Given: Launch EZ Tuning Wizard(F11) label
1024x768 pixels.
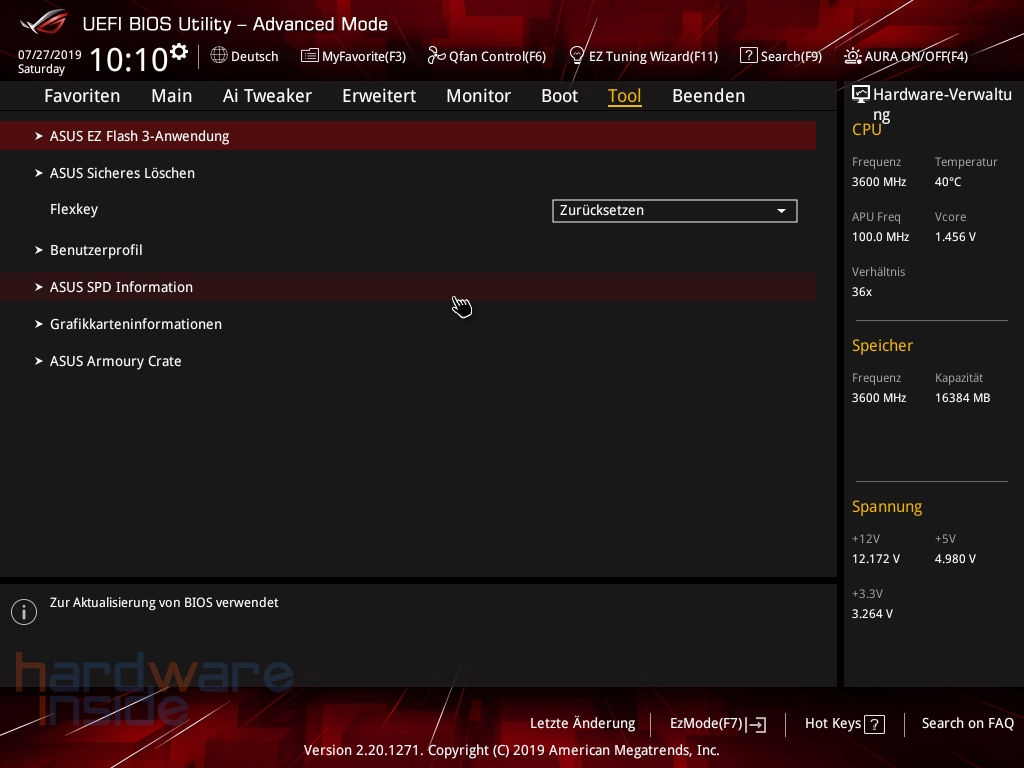Looking at the screenshot, I should 654,57.
